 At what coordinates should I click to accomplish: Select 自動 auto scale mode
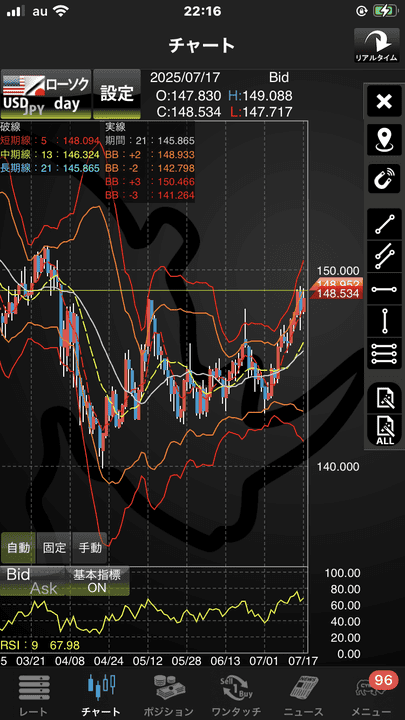18,547
